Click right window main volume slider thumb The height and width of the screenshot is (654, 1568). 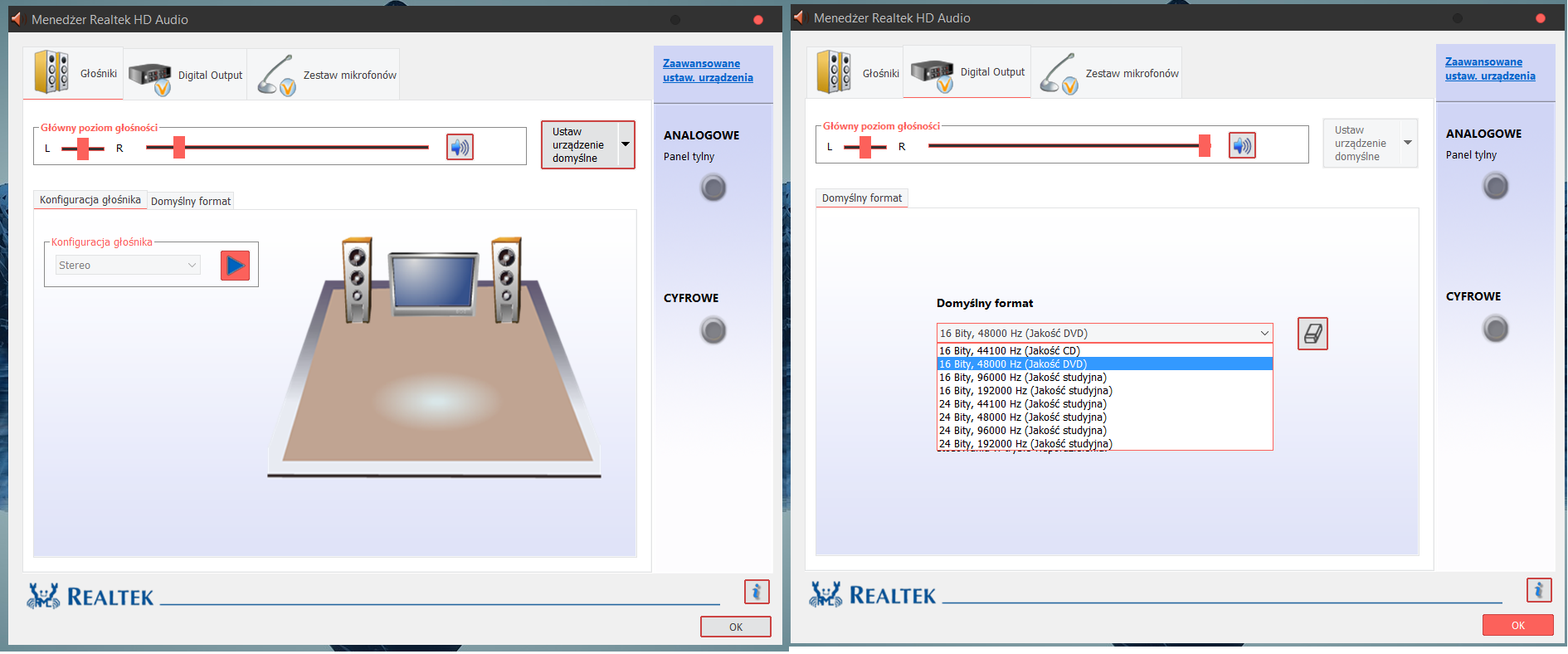[x=1205, y=146]
